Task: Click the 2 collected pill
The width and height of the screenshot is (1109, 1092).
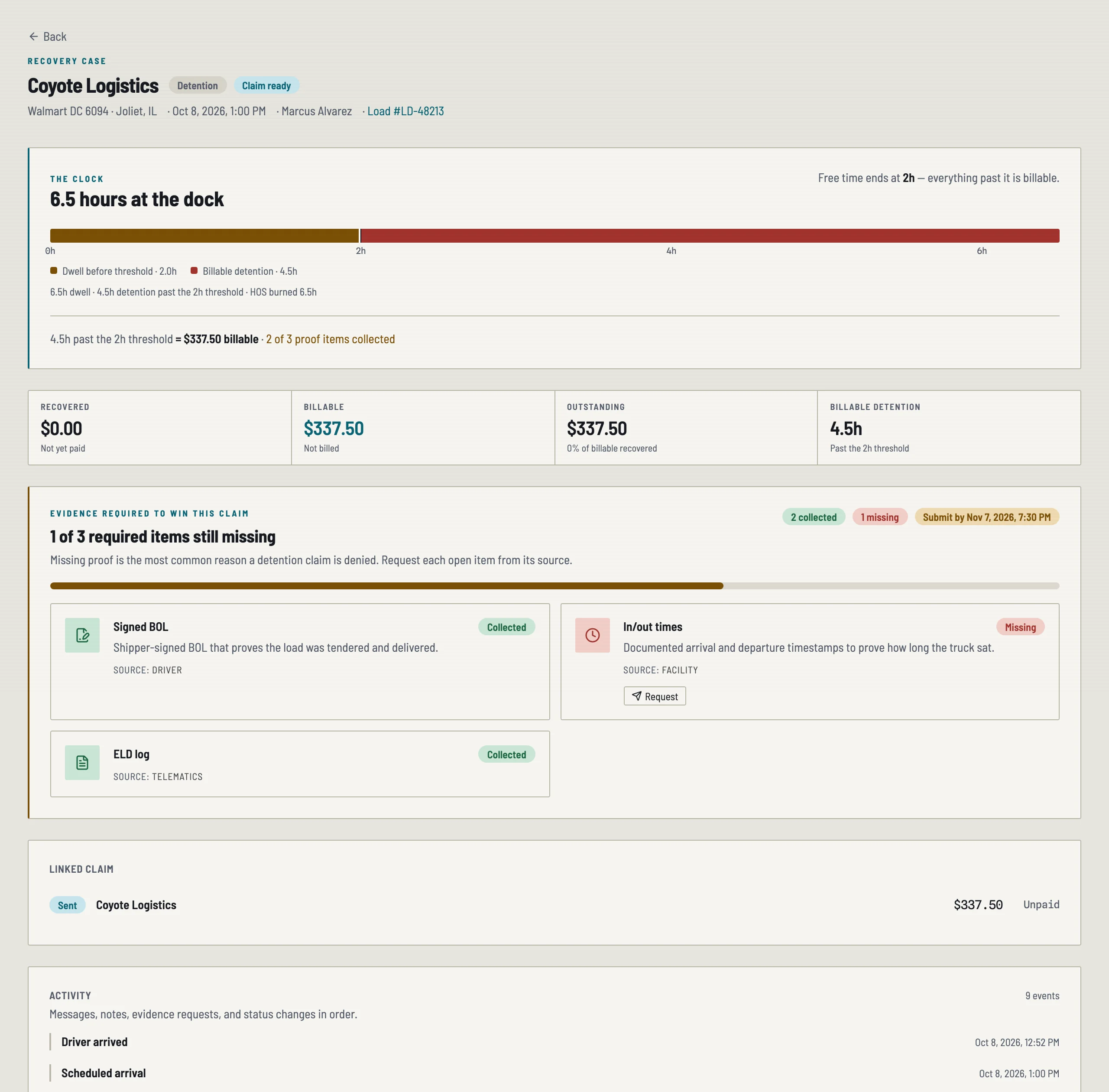Action: click(x=813, y=517)
